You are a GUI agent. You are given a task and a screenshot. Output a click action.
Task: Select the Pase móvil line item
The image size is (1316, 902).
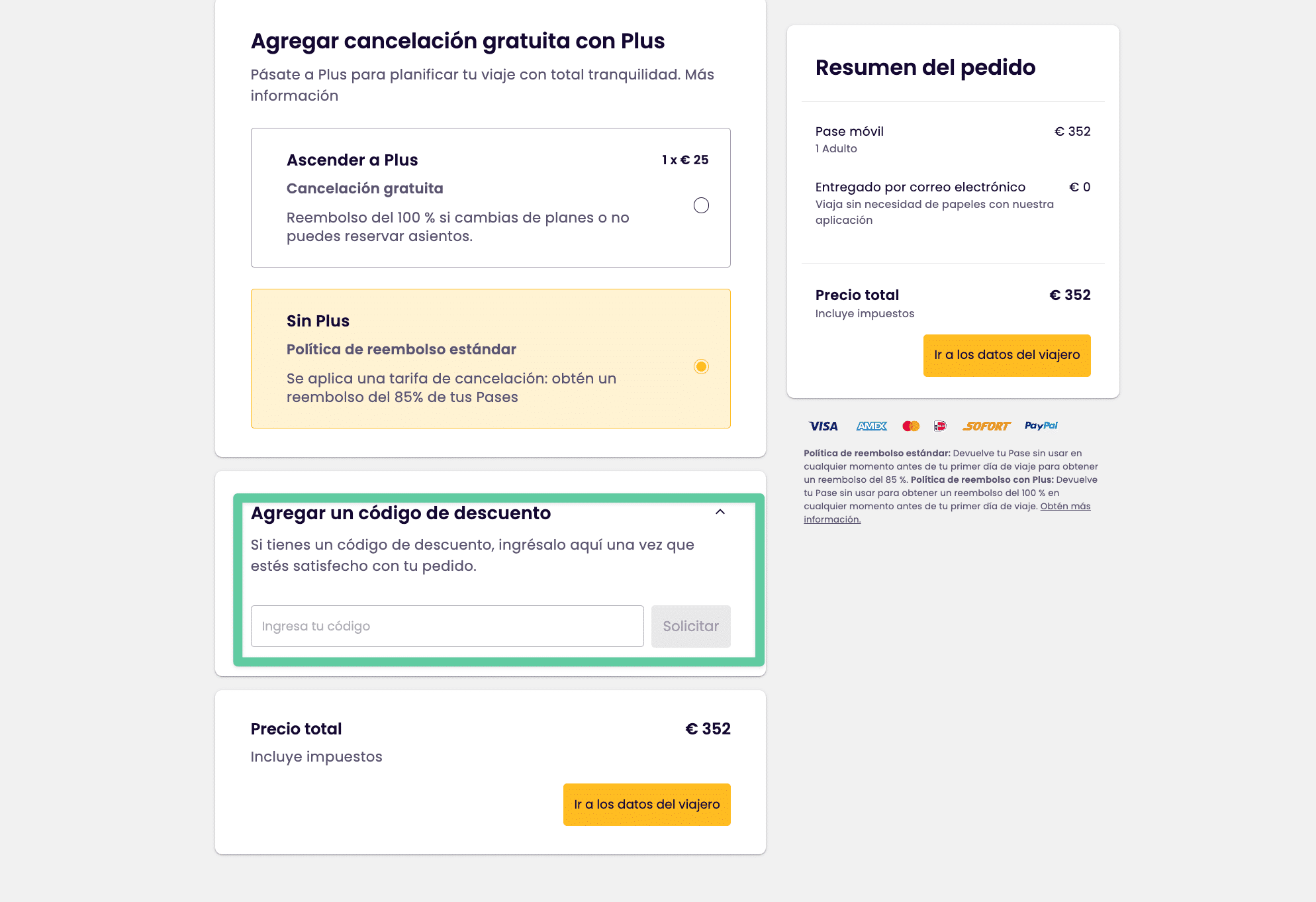[x=849, y=131]
